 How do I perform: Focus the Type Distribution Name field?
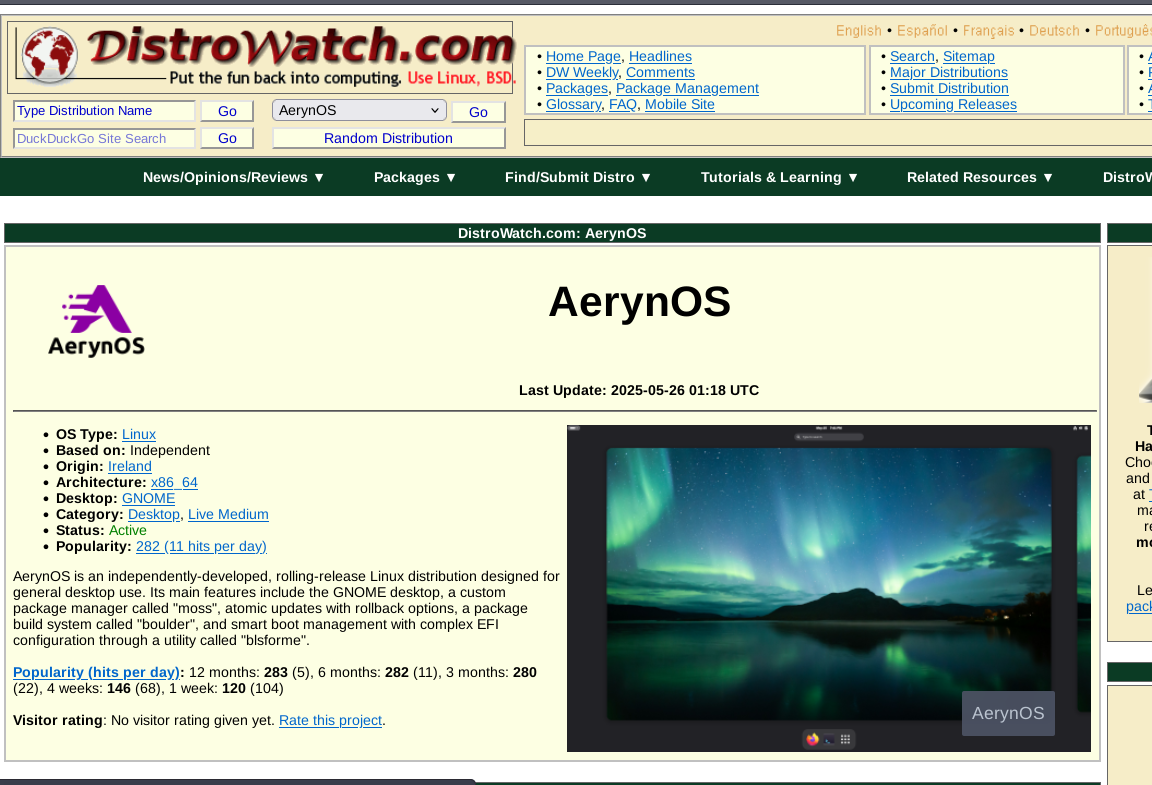pyautogui.click(x=104, y=111)
